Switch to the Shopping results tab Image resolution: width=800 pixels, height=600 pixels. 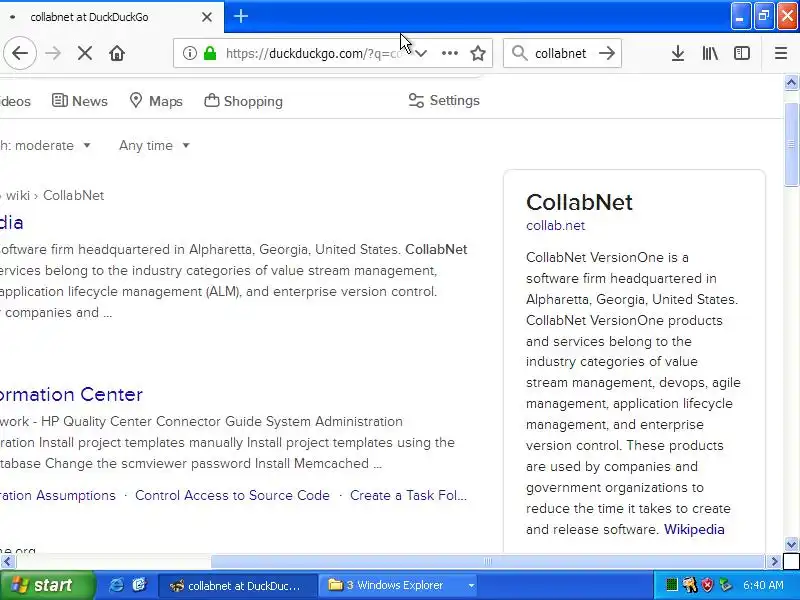243,101
